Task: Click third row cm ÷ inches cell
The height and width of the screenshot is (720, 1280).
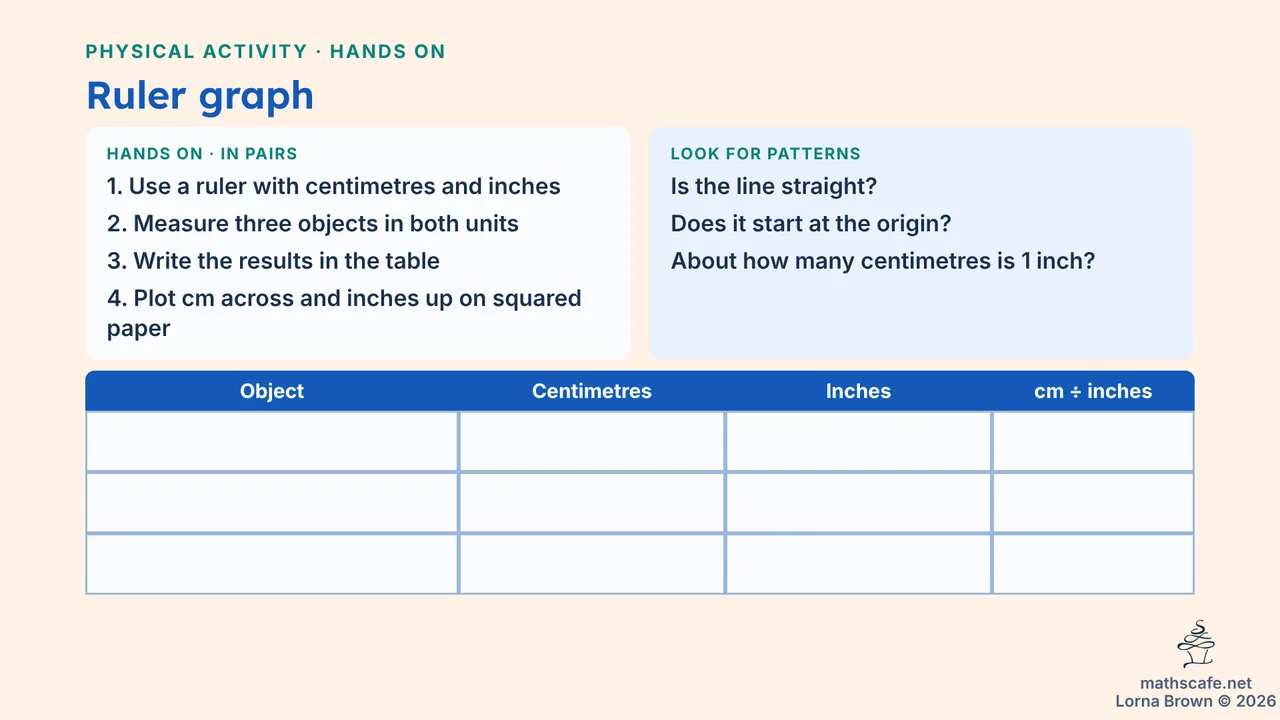Action: pyautogui.click(x=1093, y=564)
